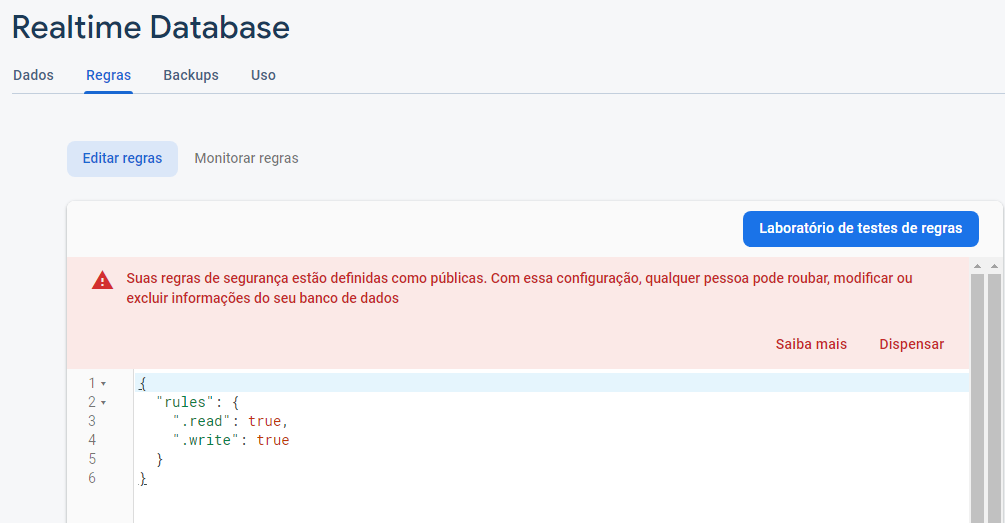Image resolution: width=1005 pixels, height=523 pixels.
Task: Collapse the rules block fold on line 2
Action: tap(103, 403)
